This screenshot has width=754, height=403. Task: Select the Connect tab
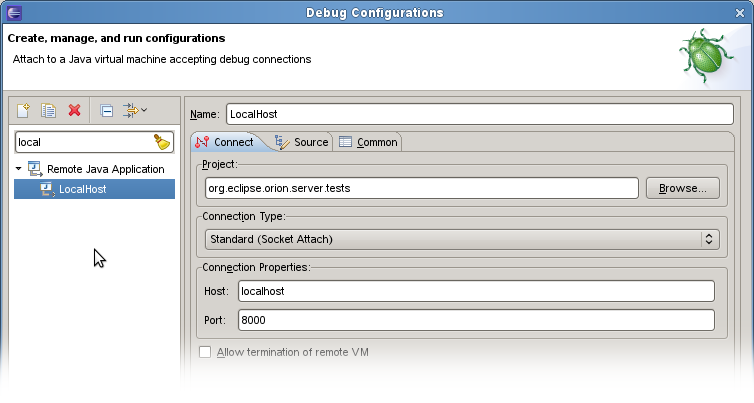(x=225, y=142)
